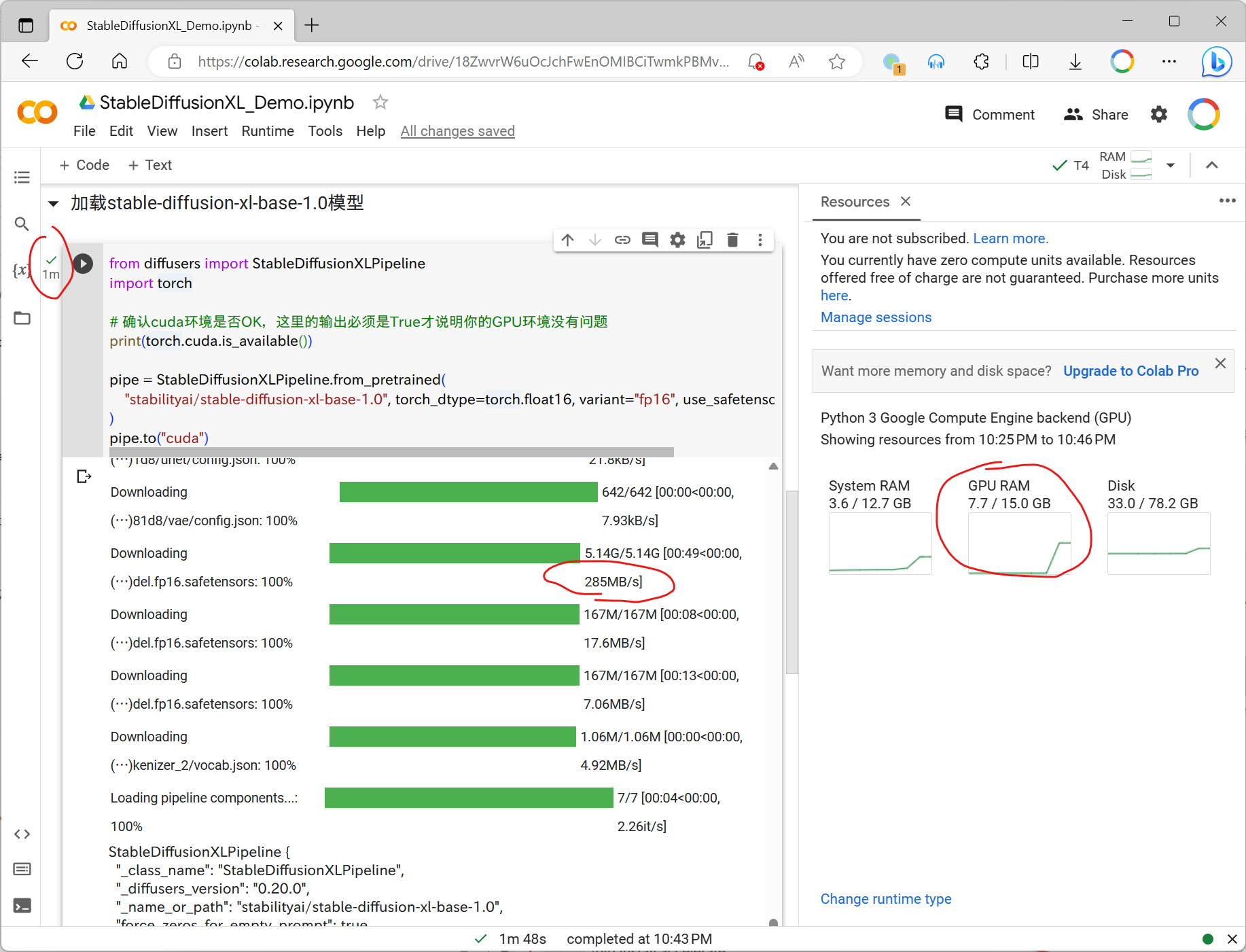Click Change runtime type link

coord(886,899)
